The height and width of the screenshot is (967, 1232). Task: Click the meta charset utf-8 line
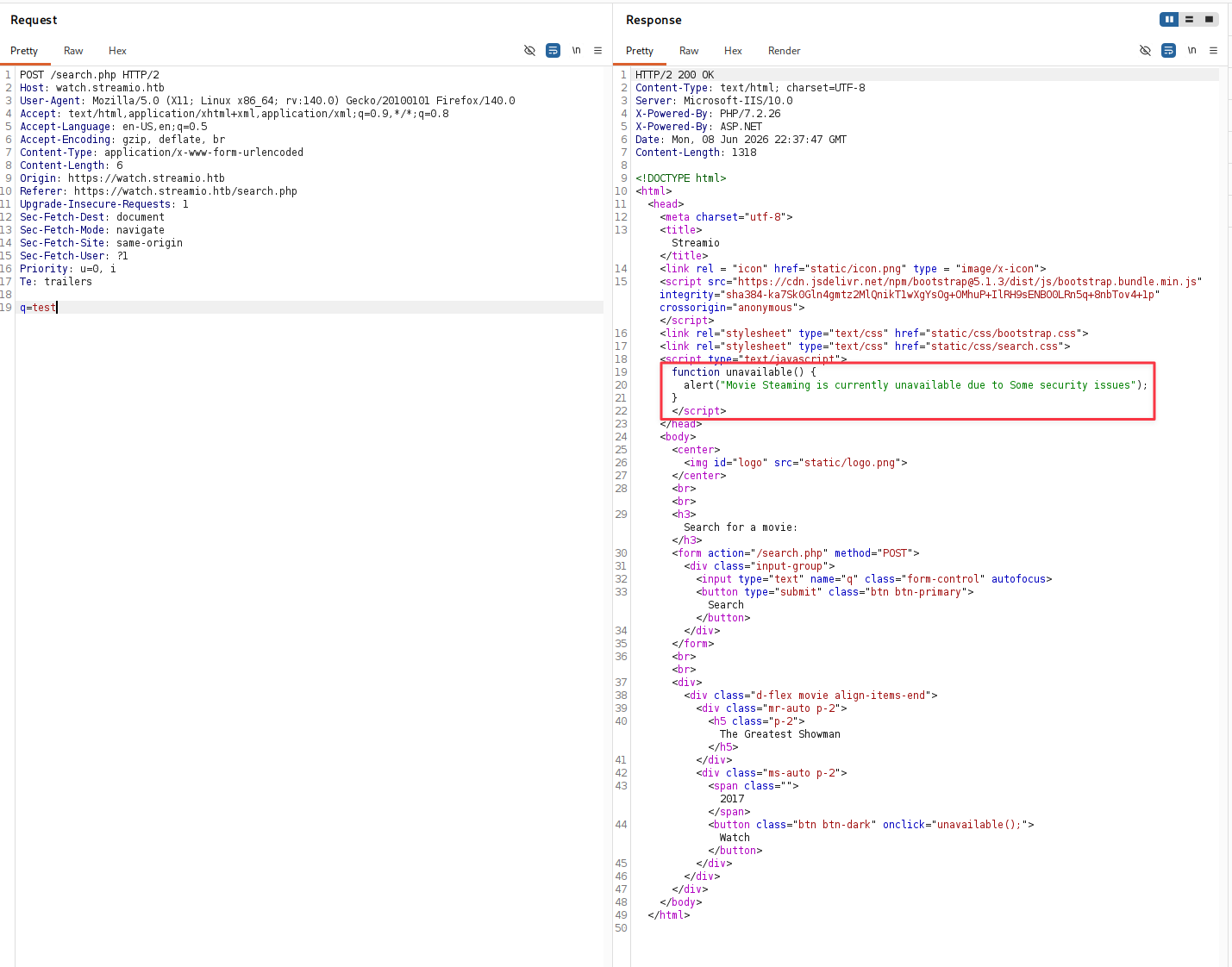[x=726, y=217]
